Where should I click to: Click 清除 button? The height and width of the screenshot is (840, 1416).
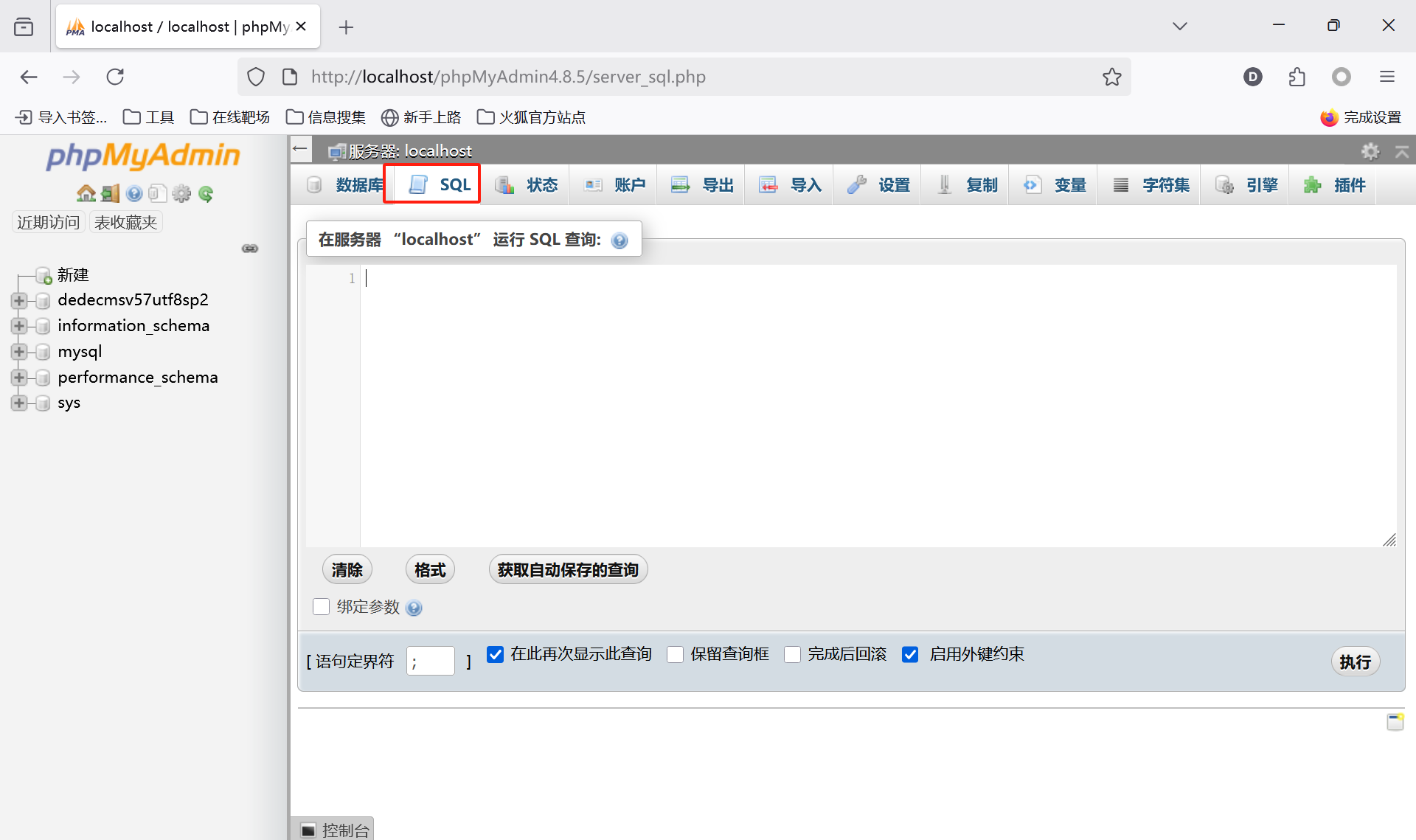click(x=347, y=570)
